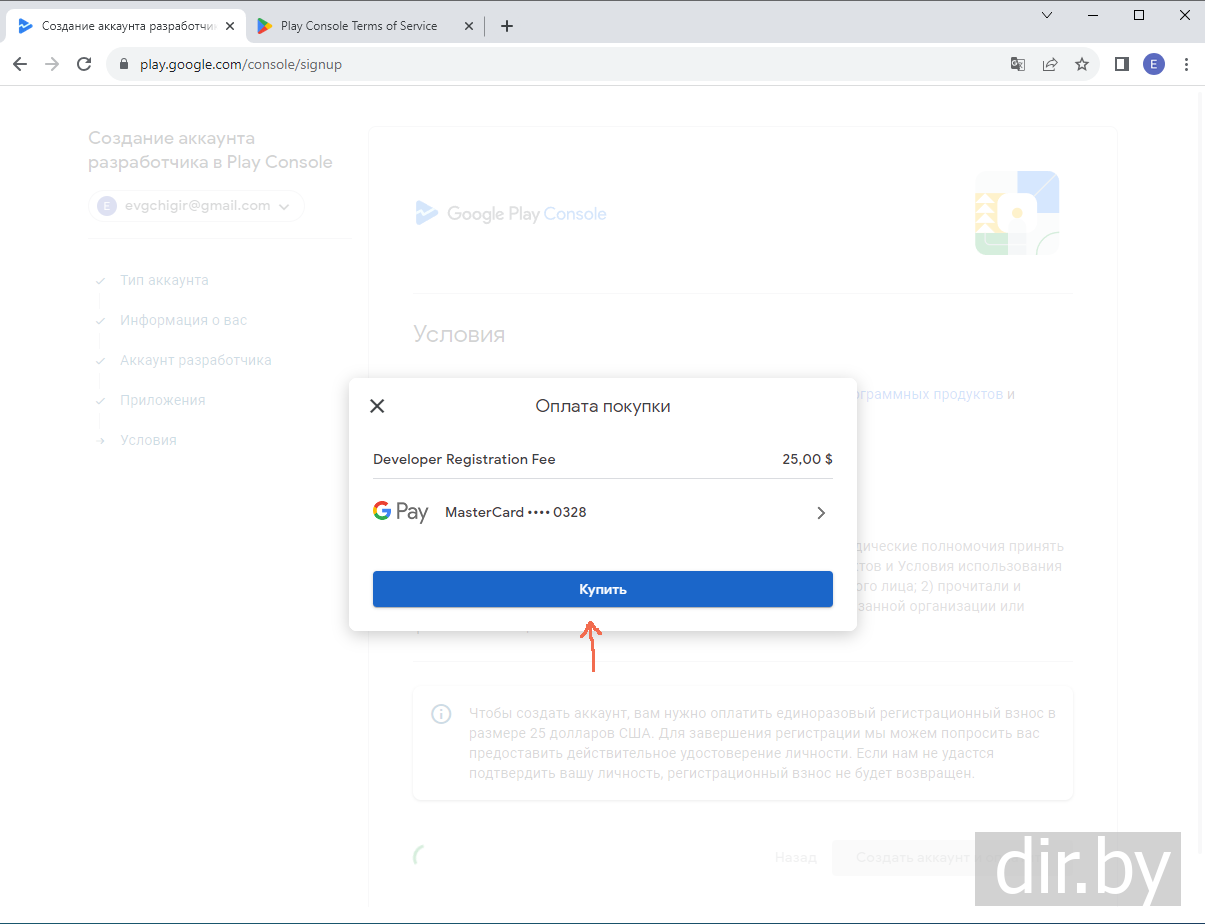1205x924 pixels.
Task: Click the address bar URL
Action: point(241,64)
